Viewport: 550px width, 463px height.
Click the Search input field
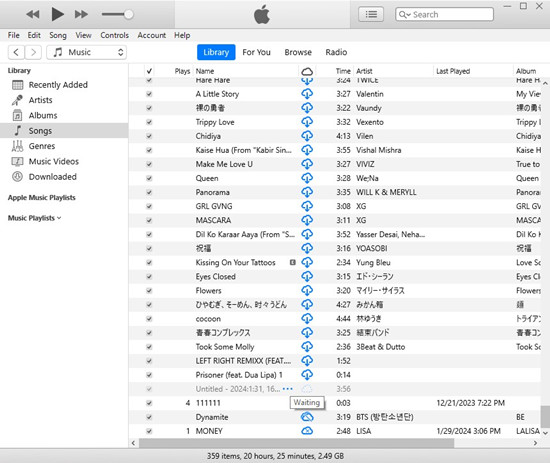pyautogui.click(x=444, y=14)
